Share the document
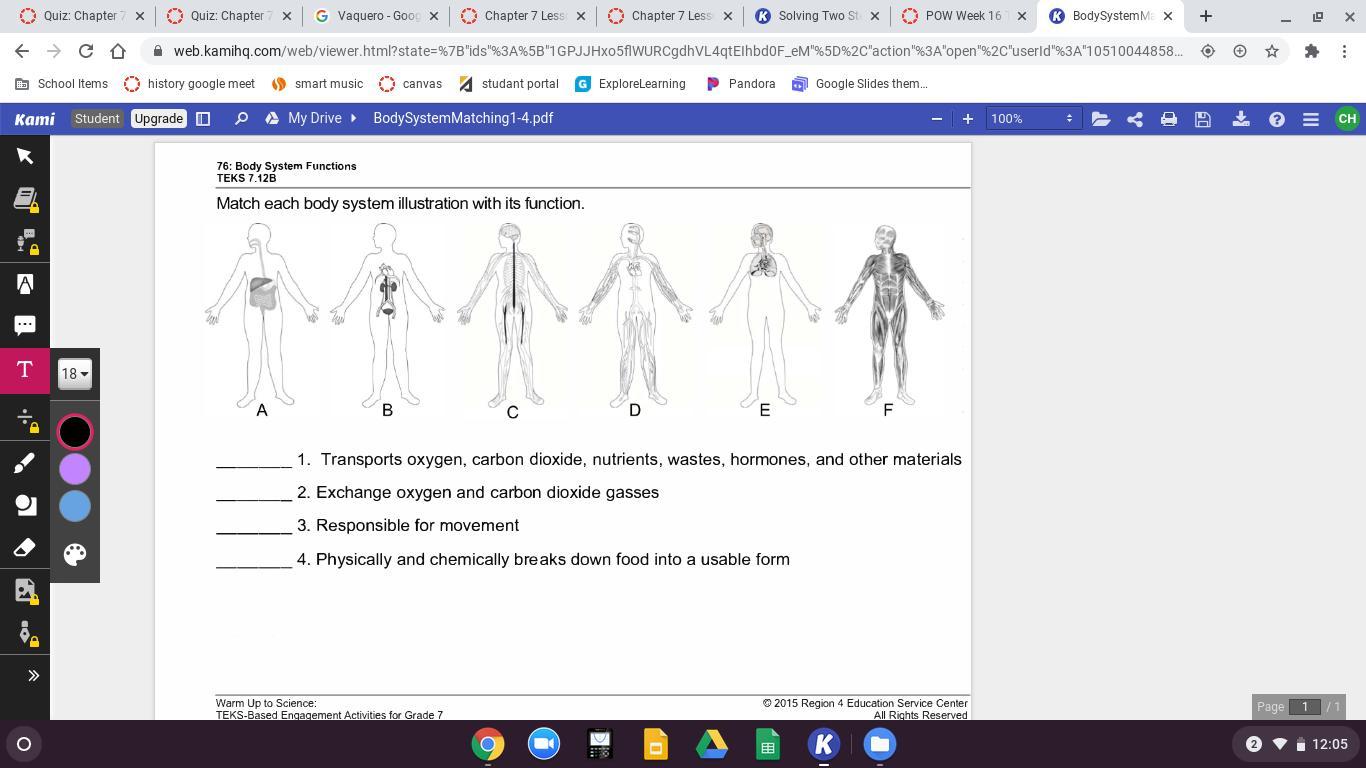Viewport: 1366px width, 768px height. 1135,119
